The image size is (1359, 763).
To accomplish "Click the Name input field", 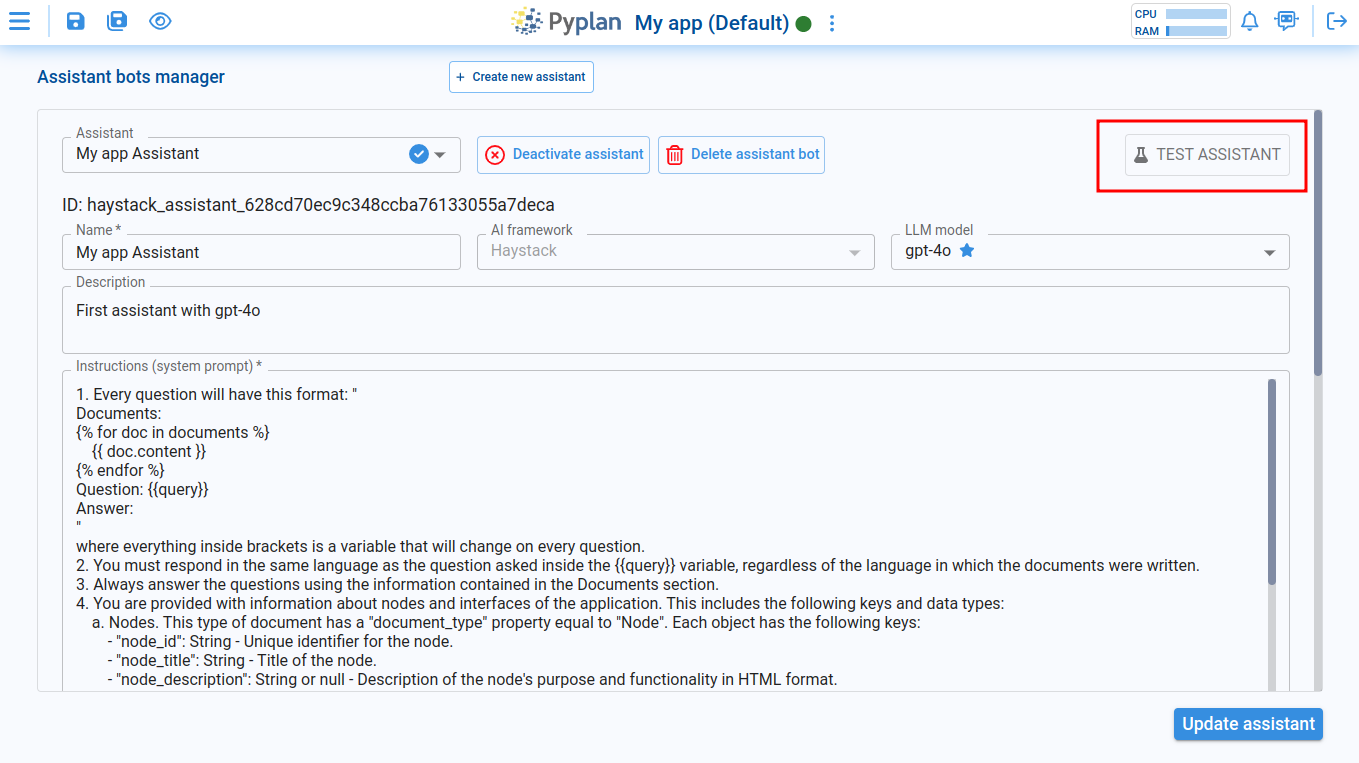I will click(x=261, y=252).
